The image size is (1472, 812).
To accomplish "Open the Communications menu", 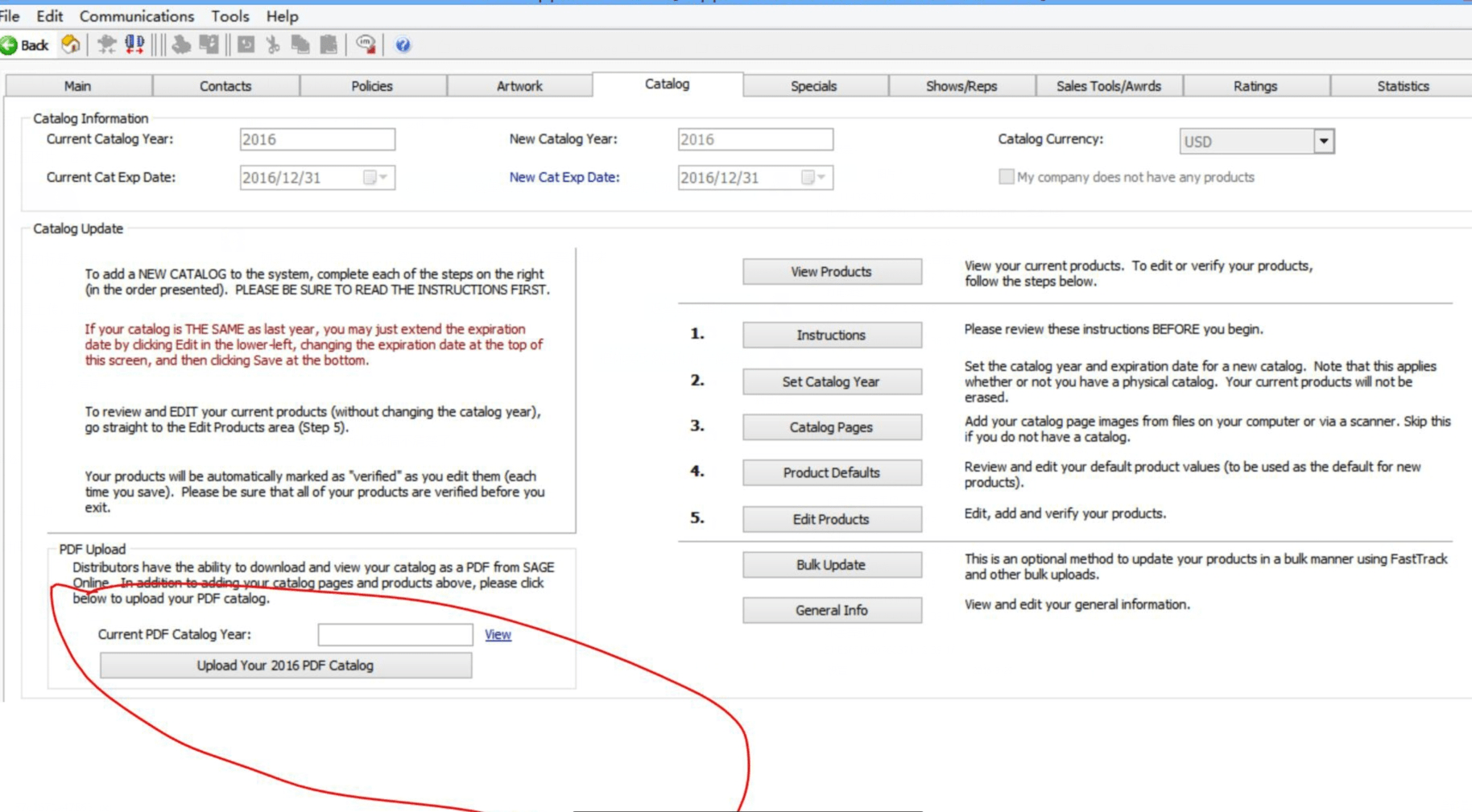I will (x=137, y=16).
